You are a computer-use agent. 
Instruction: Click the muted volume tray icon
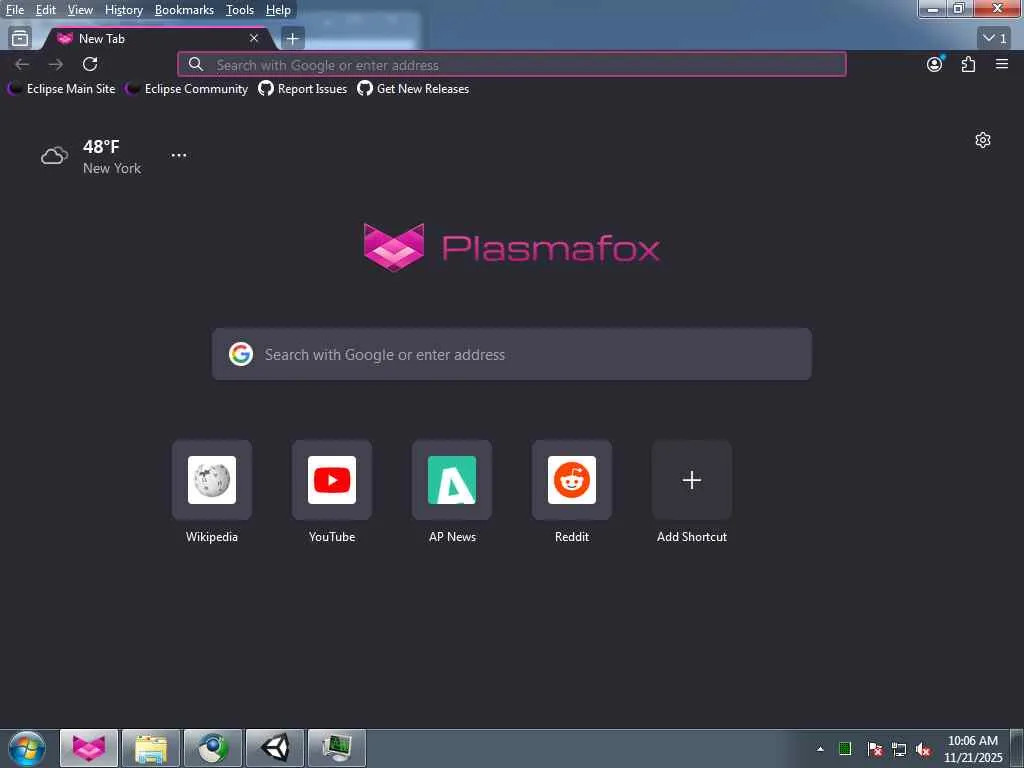[x=923, y=749]
